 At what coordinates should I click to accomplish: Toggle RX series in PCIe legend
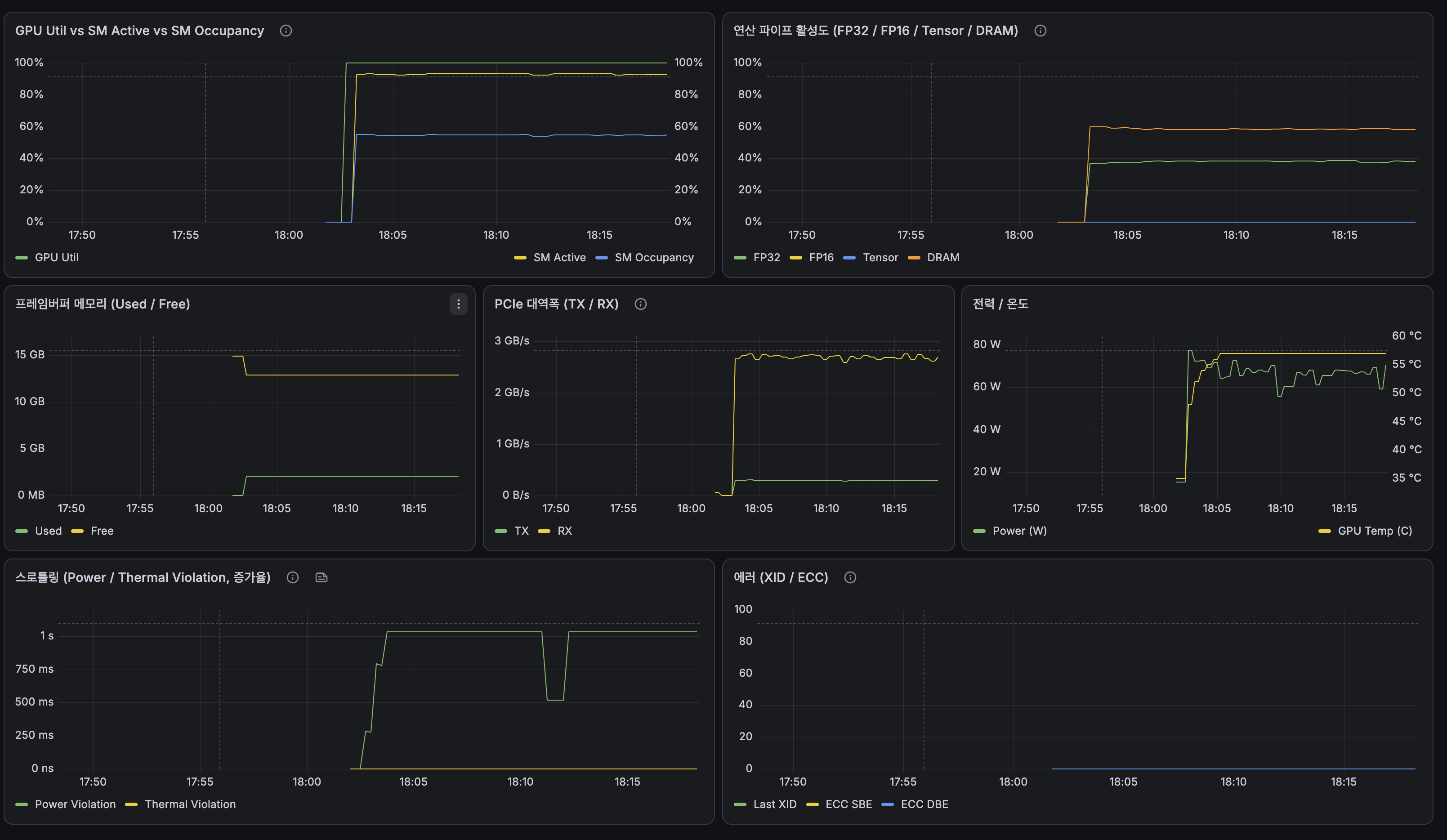[x=564, y=531]
